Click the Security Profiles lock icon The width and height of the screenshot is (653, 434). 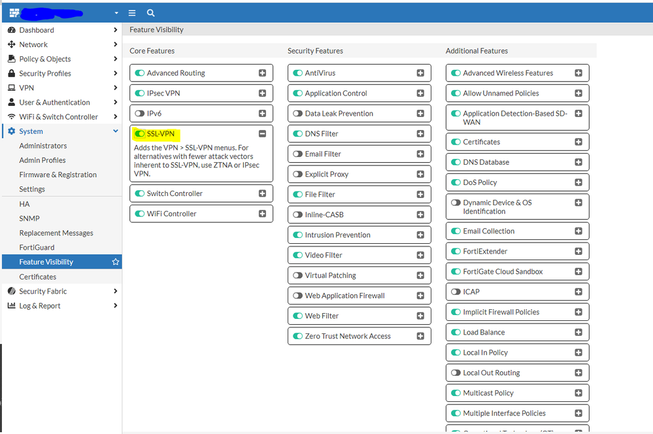[x=12, y=73]
